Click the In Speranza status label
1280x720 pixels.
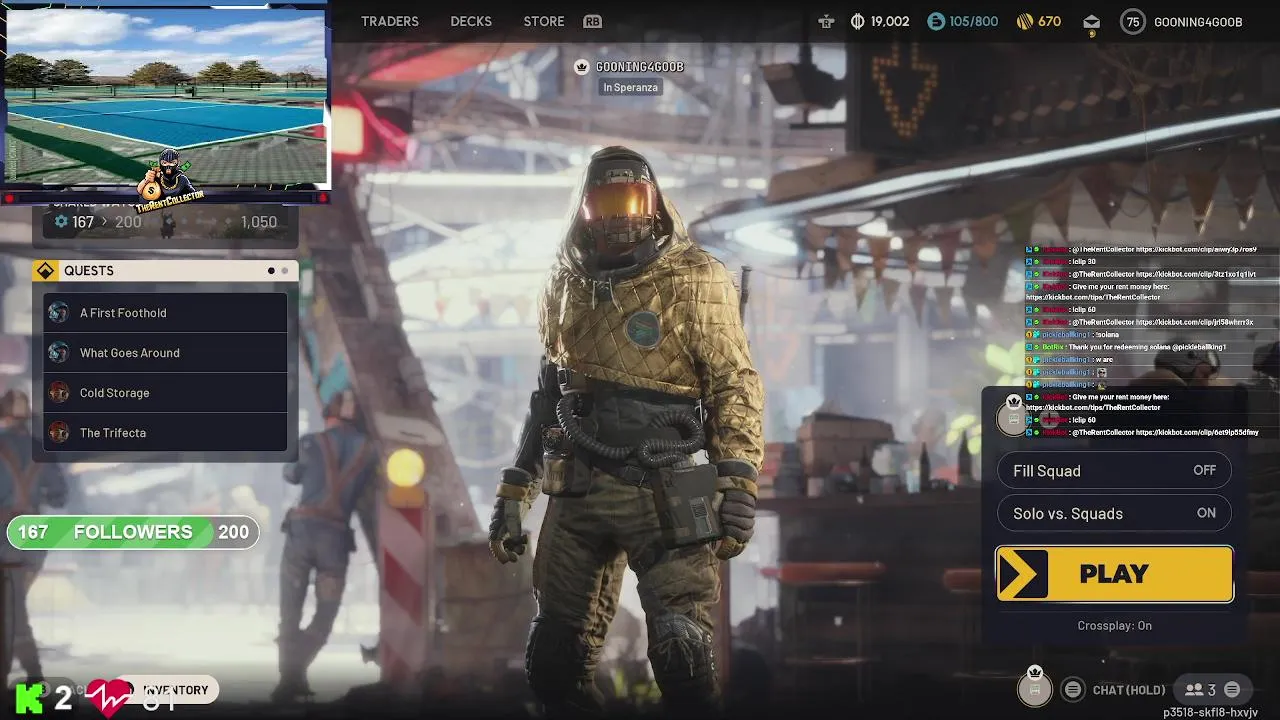(x=630, y=87)
